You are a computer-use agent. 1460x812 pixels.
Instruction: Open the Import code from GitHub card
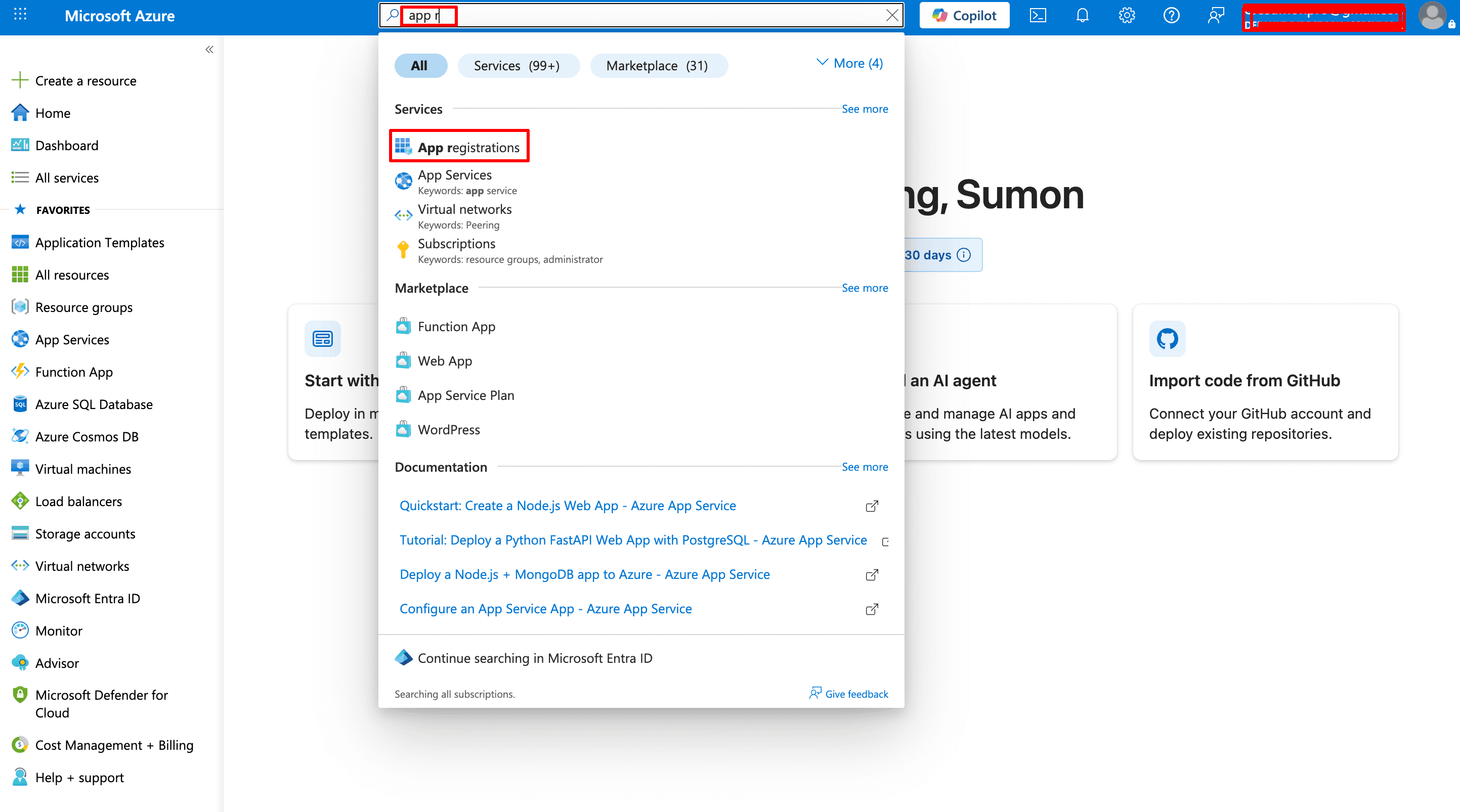(x=1265, y=382)
